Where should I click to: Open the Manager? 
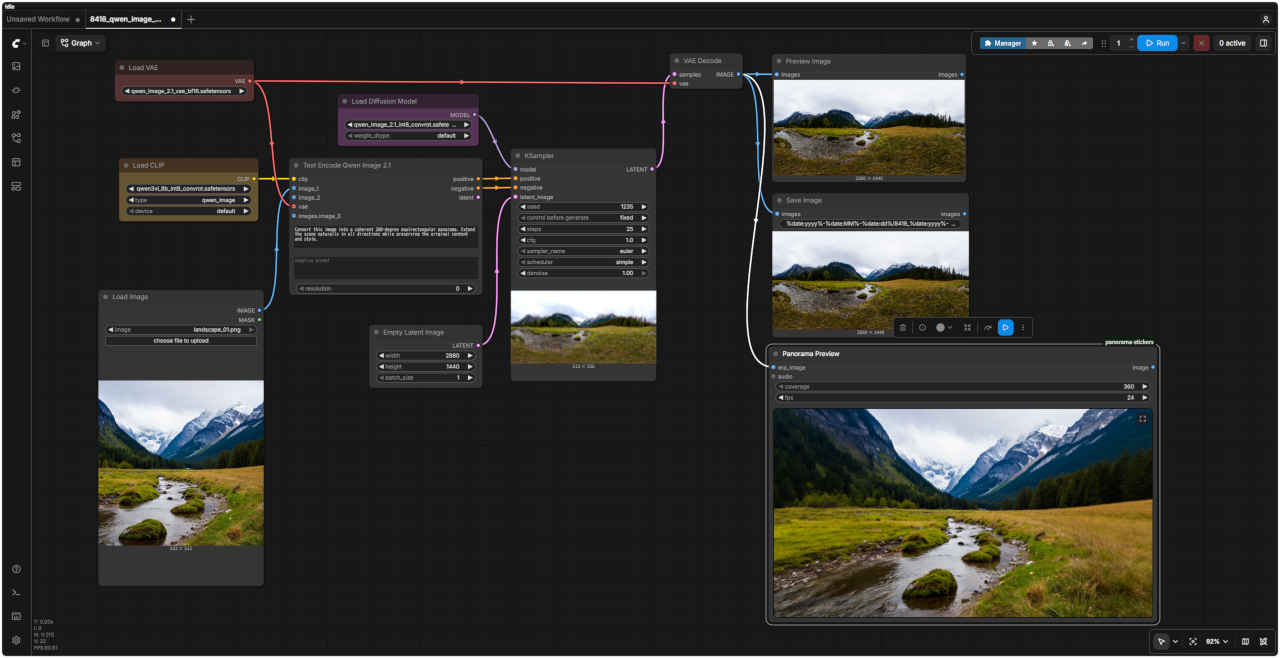point(1003,43)
